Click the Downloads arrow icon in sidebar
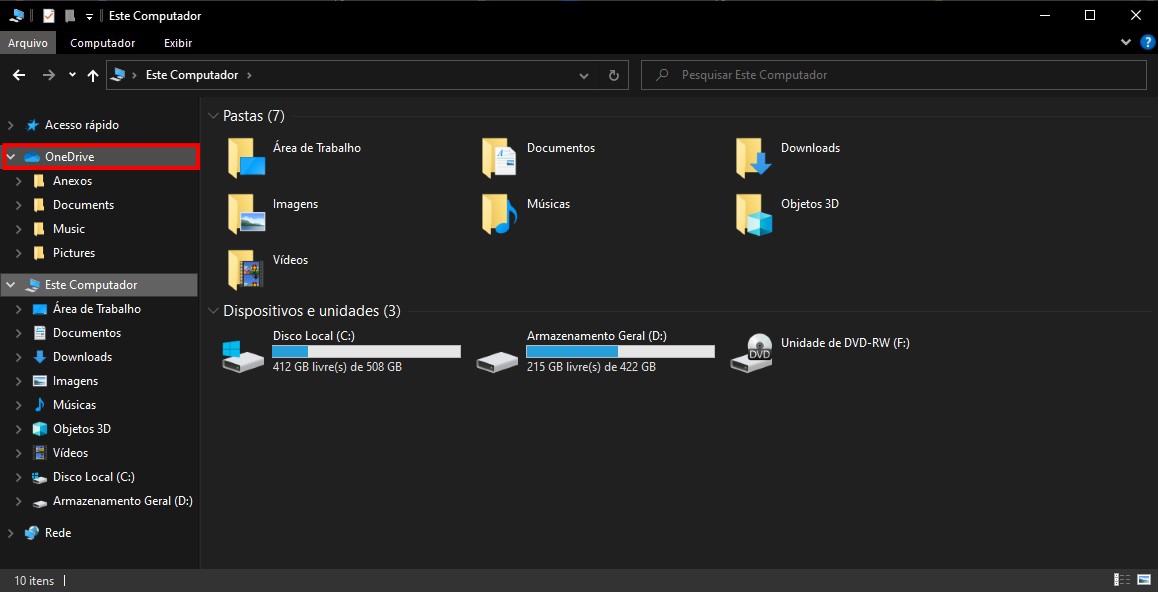 point(40,356)
